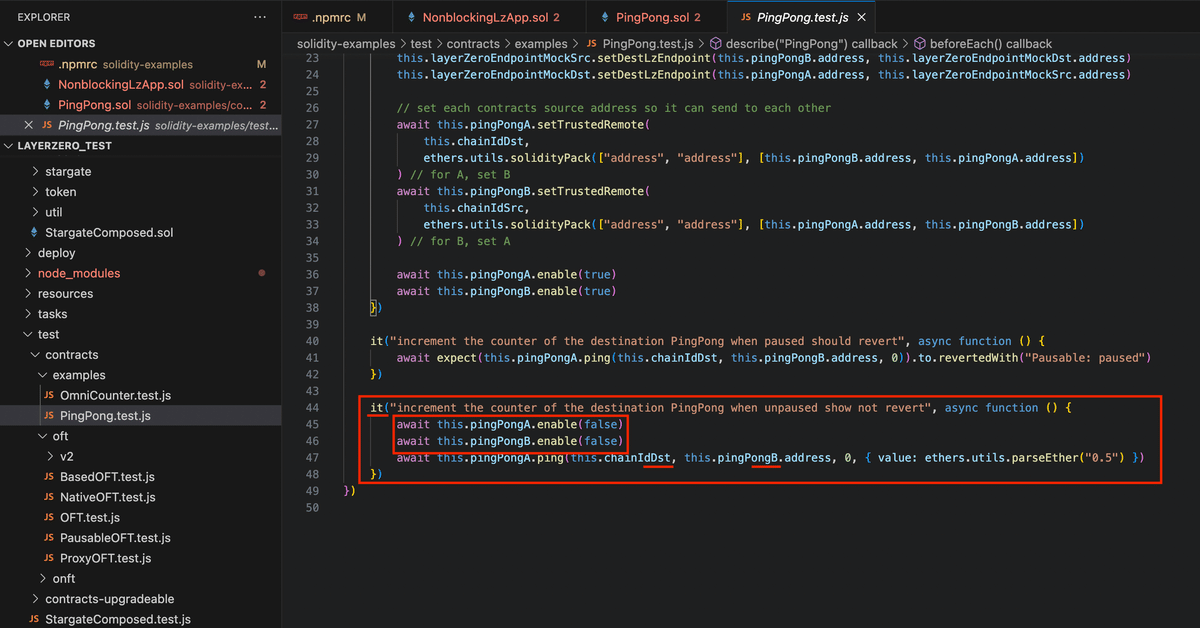Expand the node_modules folder
Image resolution: width=1200 pixels, height=628 pixels.
[78, 273]
